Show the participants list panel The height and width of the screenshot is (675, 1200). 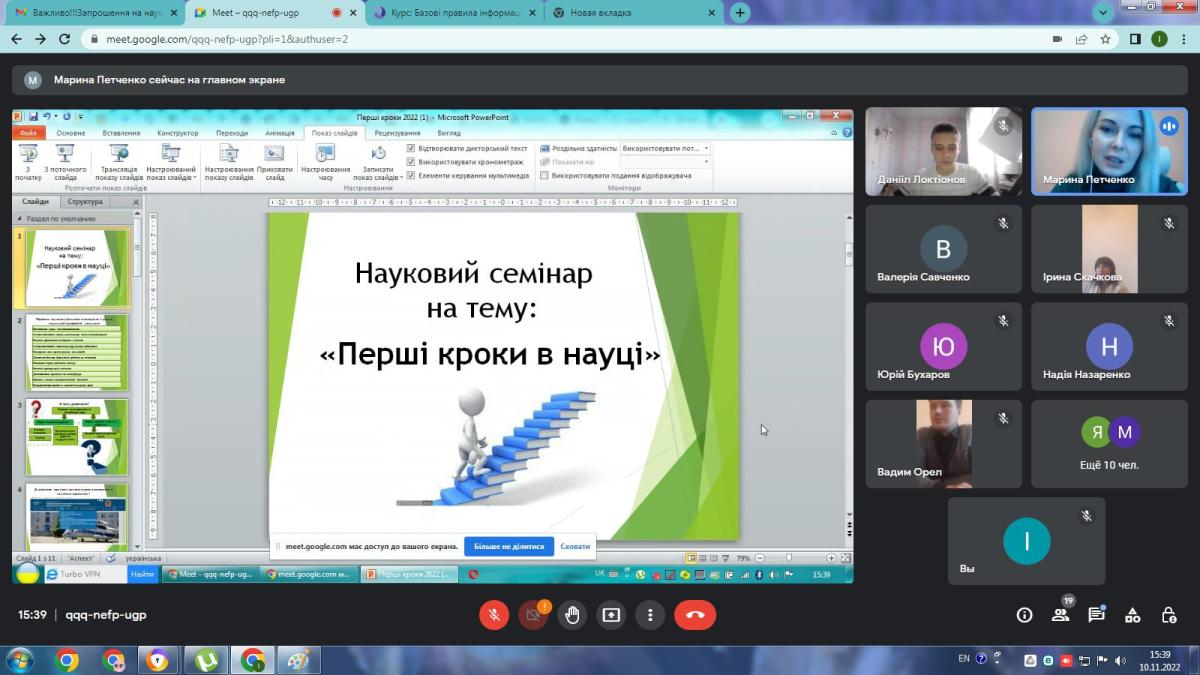tap(1060, 615)
